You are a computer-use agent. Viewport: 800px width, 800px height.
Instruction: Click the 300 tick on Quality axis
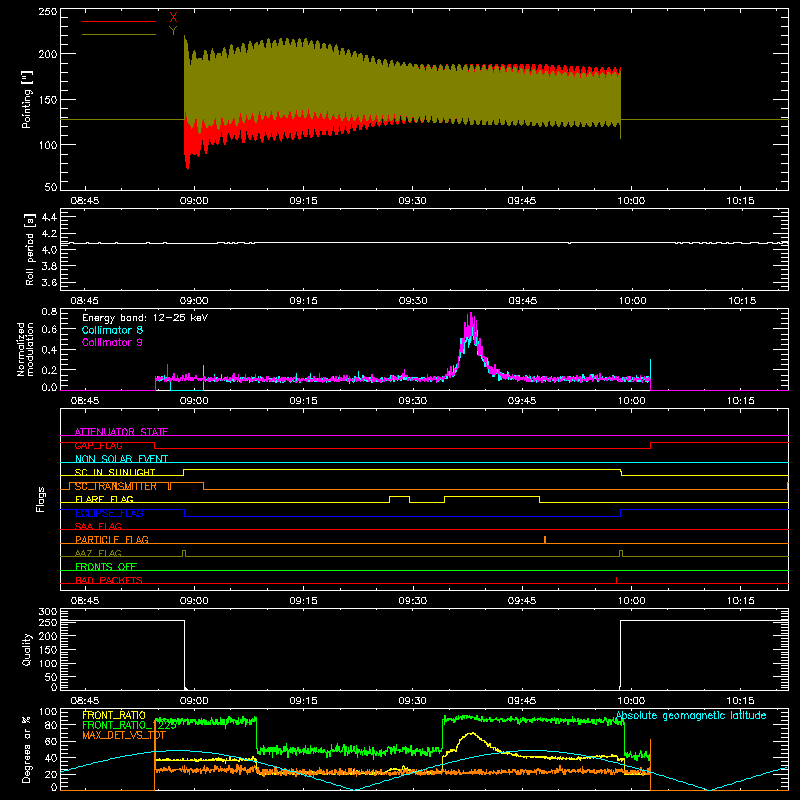point(48,612)
